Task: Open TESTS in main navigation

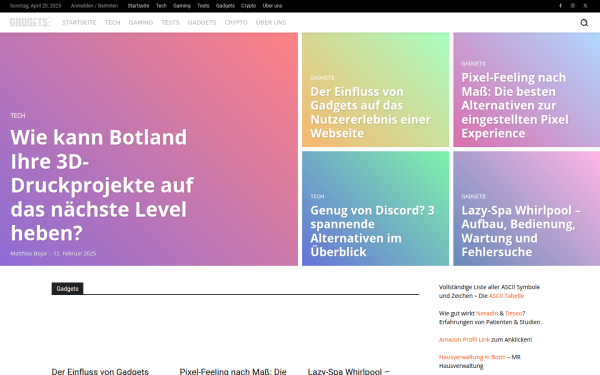Action: [x=170, y=23]
